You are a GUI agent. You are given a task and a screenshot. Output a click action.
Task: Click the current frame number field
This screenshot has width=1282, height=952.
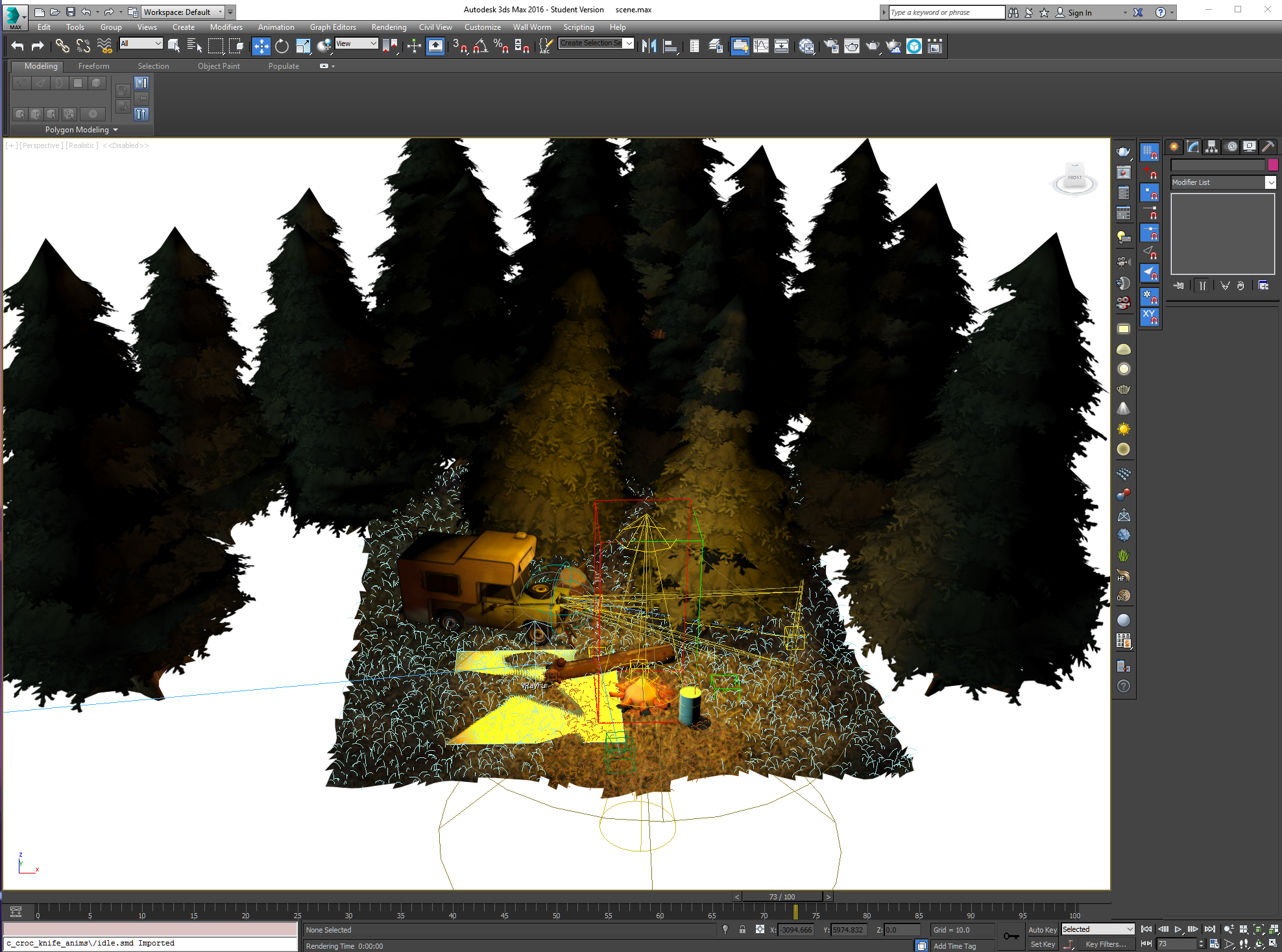[x=1176, y=944]
